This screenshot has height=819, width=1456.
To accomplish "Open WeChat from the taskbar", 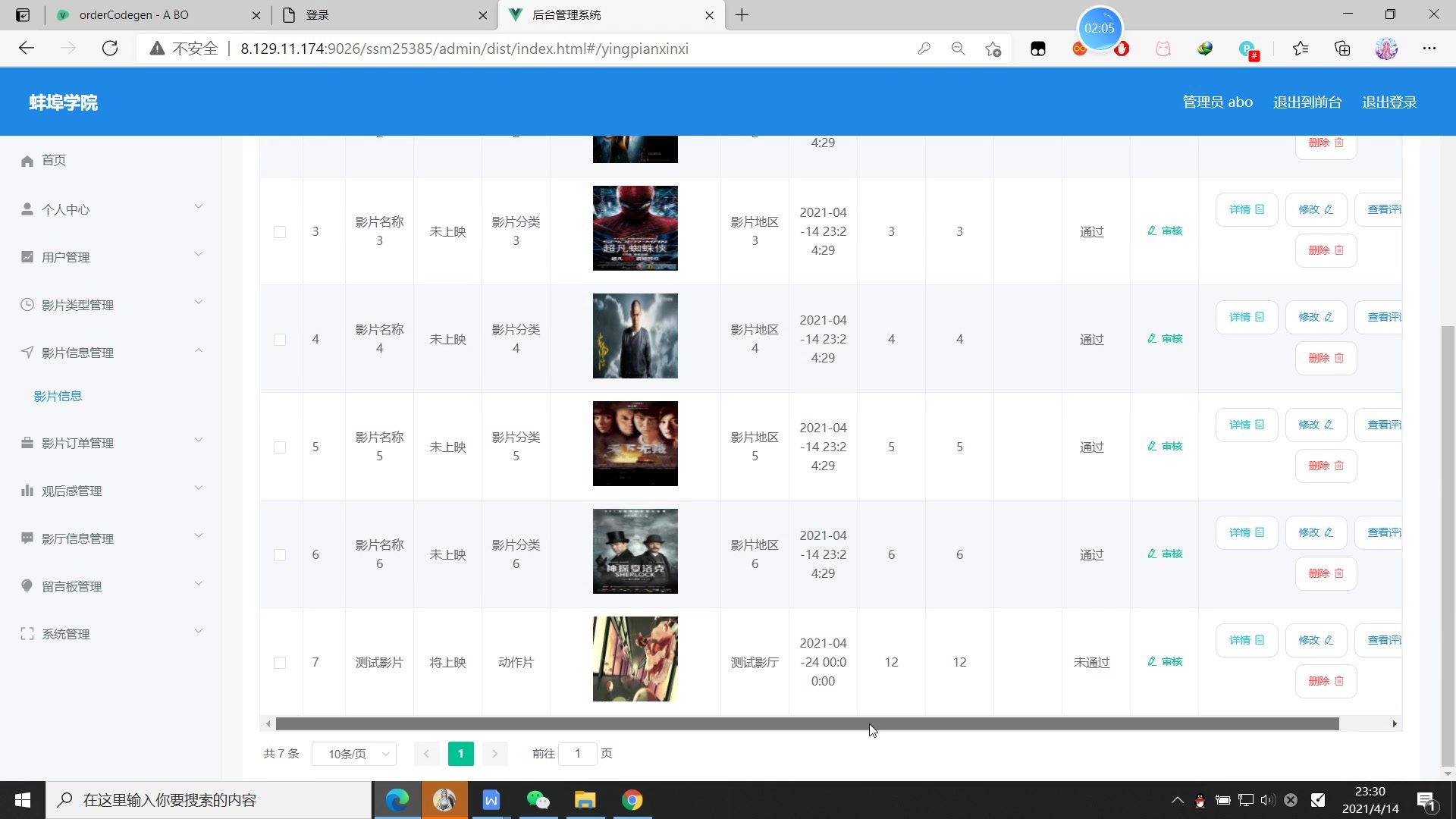I will pos(538,800).
